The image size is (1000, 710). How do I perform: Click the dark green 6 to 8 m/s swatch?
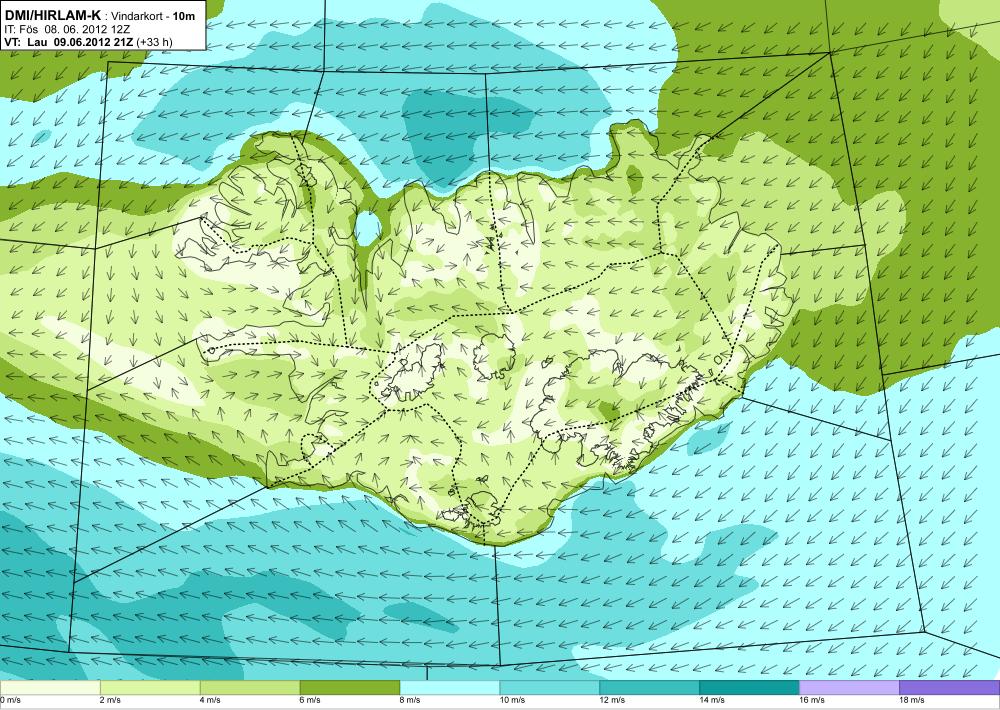[349, 688]
